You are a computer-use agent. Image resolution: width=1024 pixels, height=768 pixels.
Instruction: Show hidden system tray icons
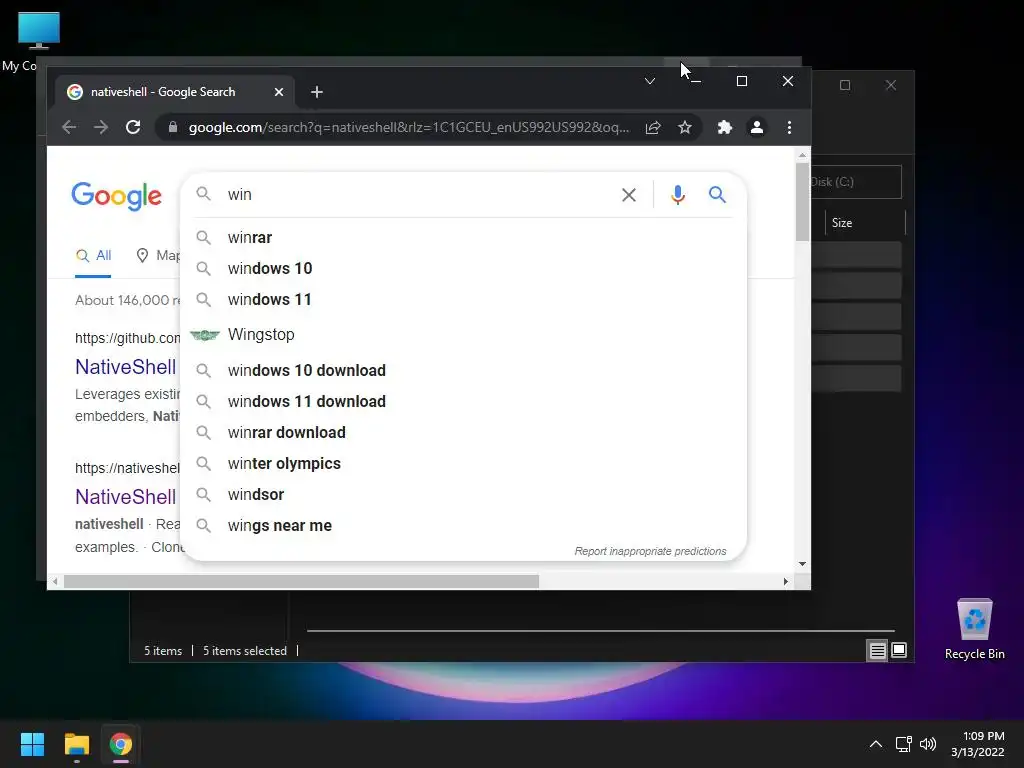point(876,744)
